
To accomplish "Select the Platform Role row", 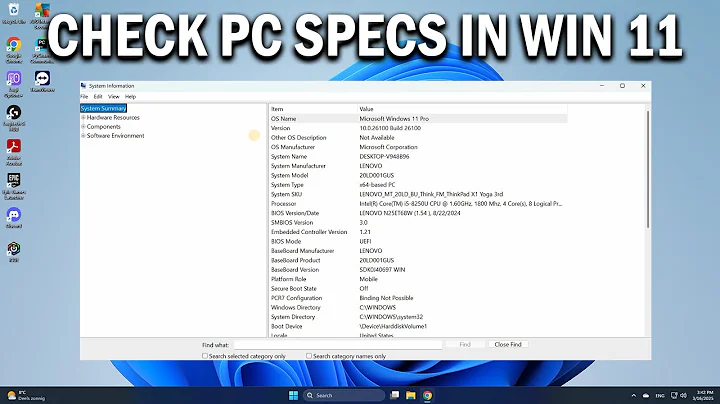I will [x=418, y=279].
